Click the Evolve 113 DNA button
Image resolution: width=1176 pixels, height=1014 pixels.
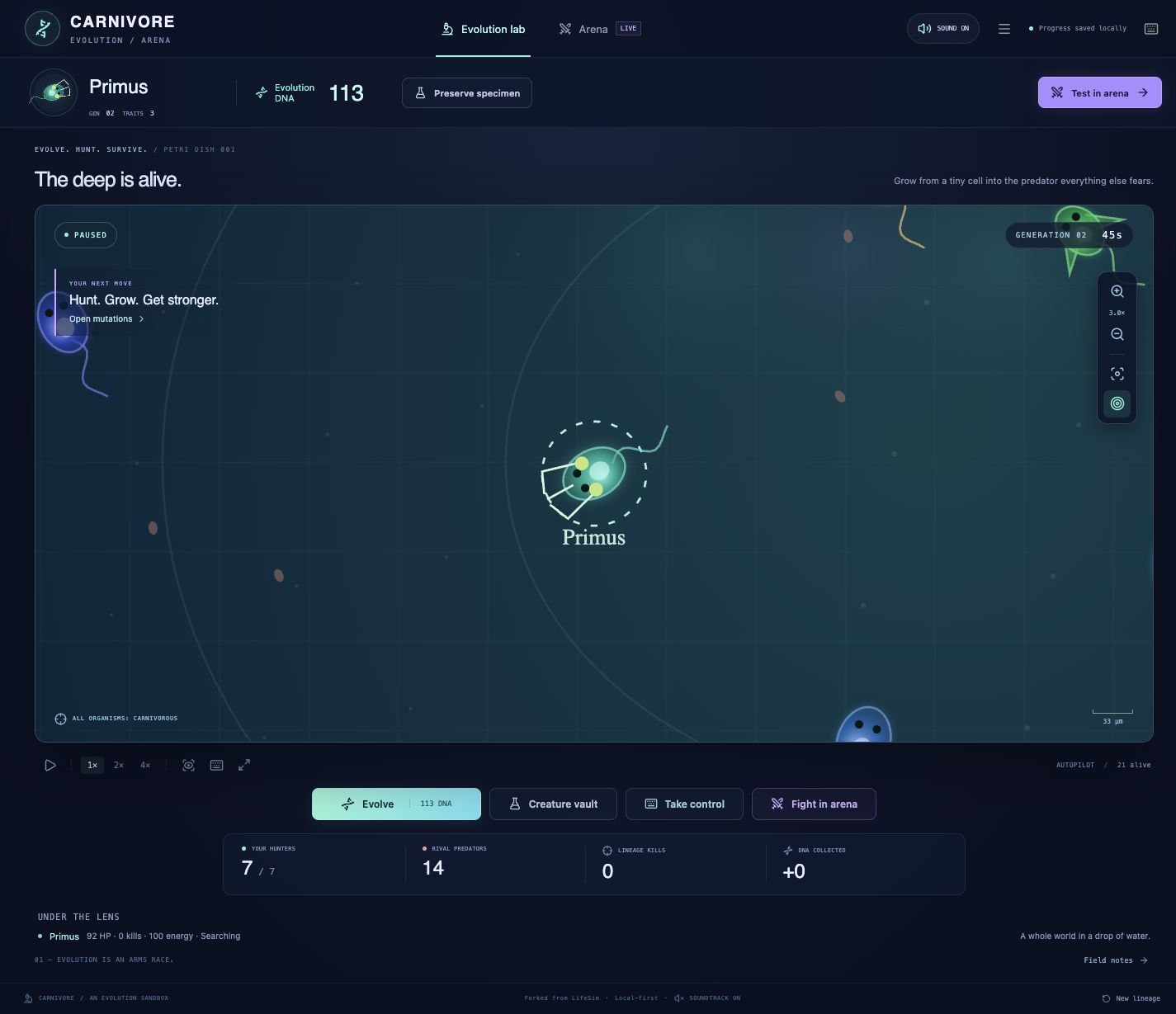396,804
